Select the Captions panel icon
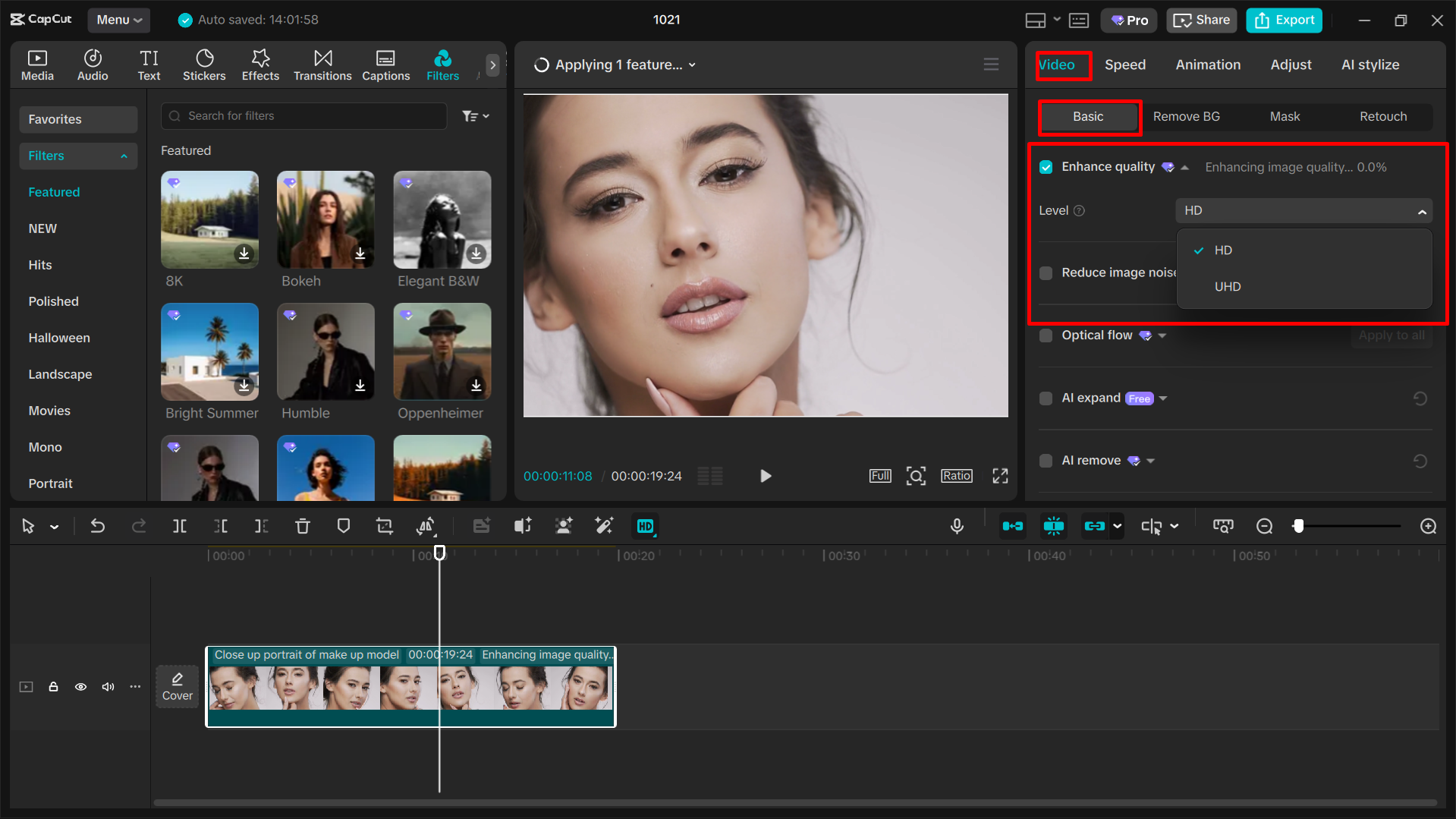This screenshot has height=819, width=1456. click(385, 65)
